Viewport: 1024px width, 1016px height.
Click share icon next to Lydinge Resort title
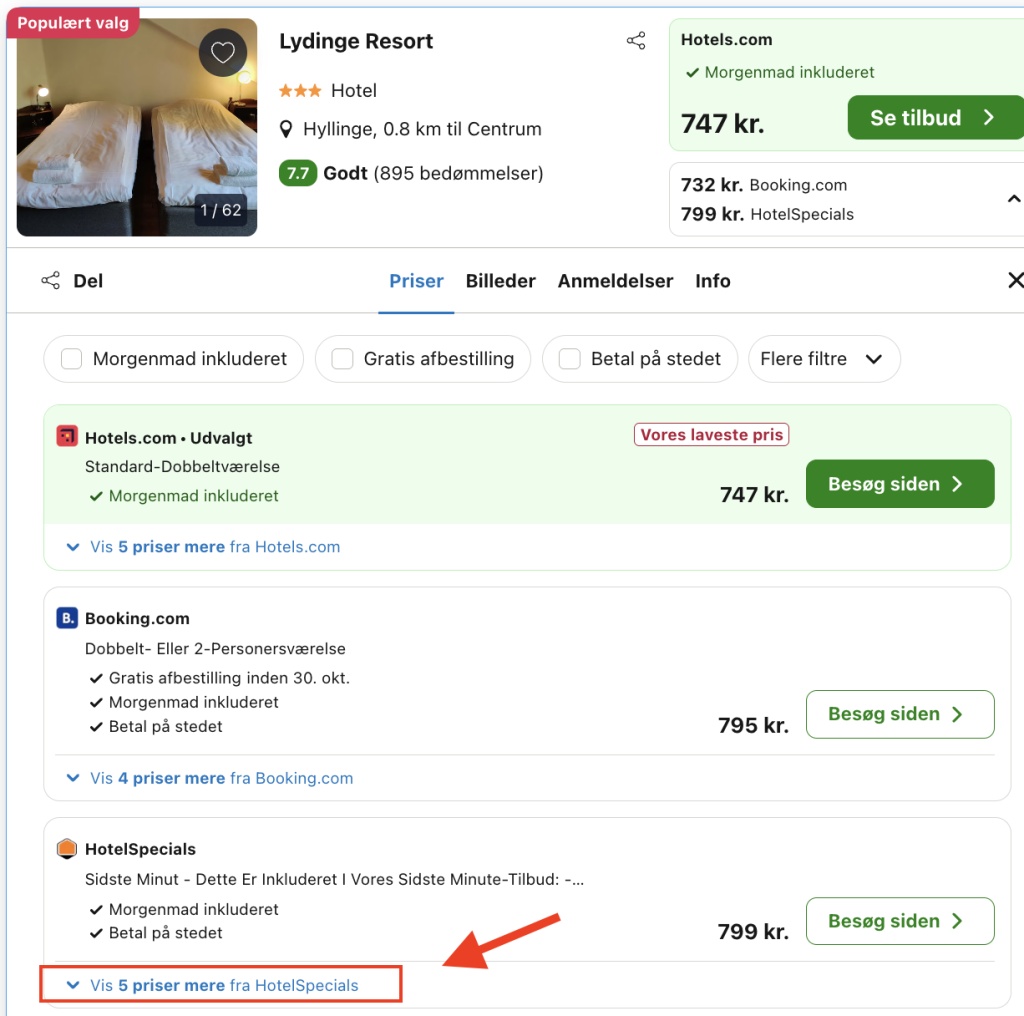pos(636,41)
